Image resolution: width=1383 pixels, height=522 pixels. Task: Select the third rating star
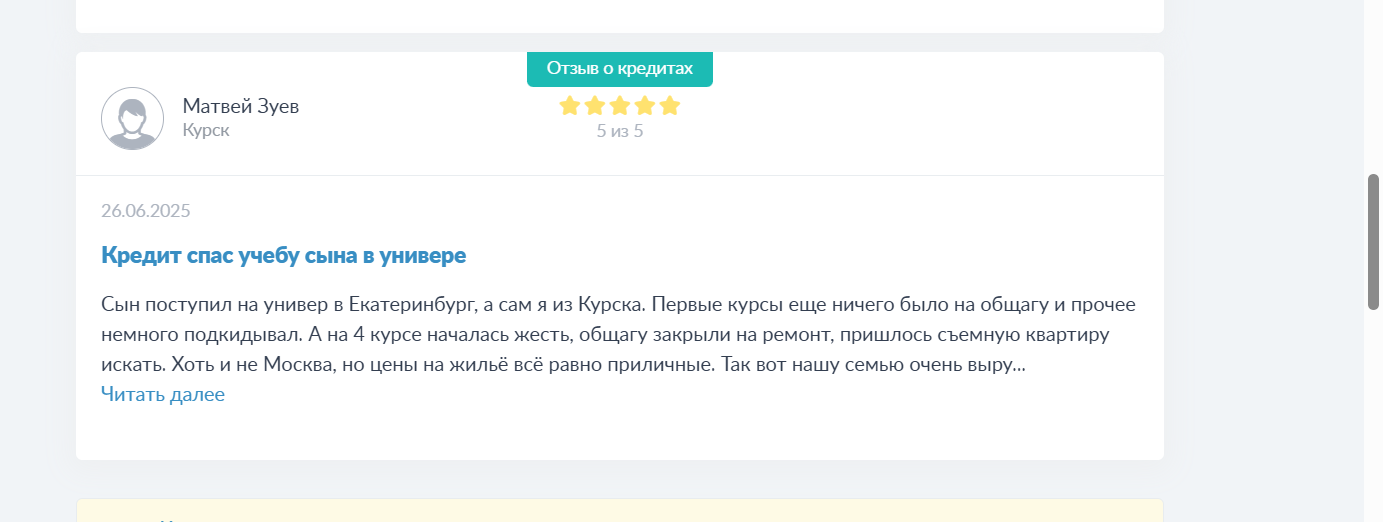(x=620, y=105)
